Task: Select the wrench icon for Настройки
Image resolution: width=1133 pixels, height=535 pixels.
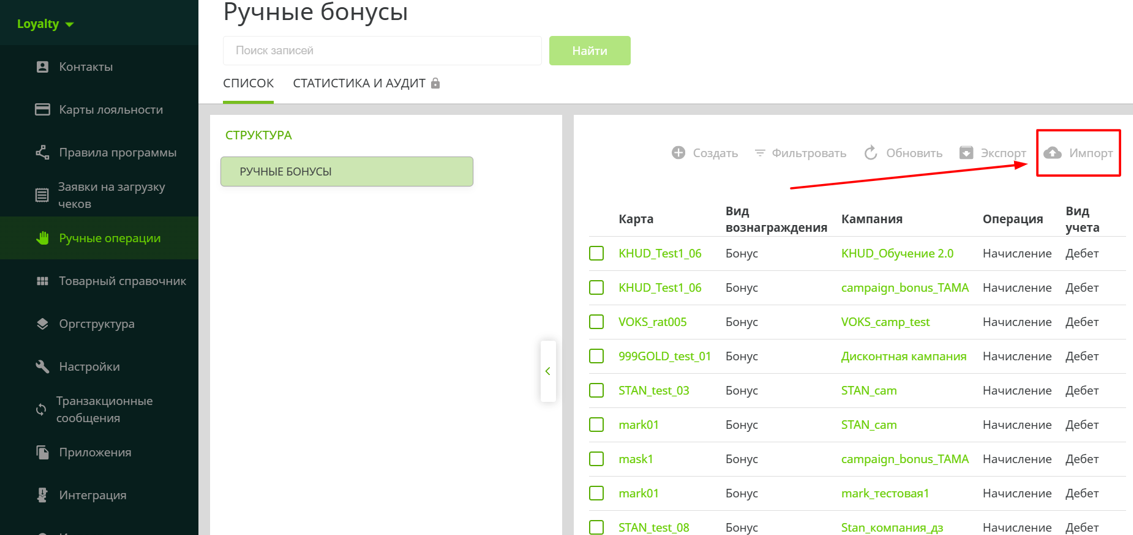Action: click(42, 367)
